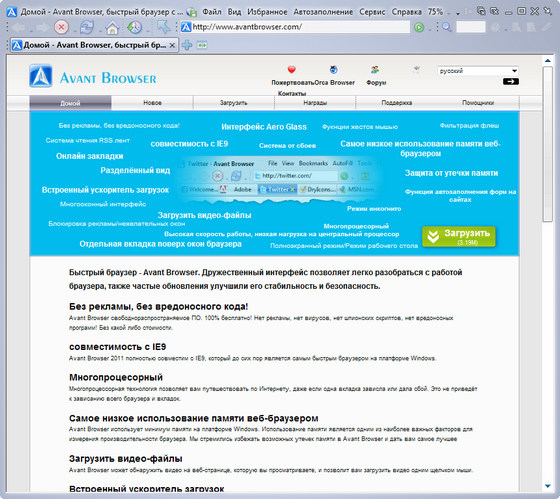Click the Фильтрация флеш link
The image size is (560, 499).
point(469,125)
